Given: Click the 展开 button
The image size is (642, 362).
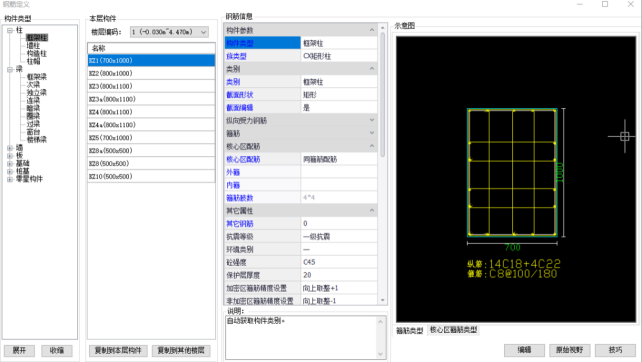Looking at the screenshot, I should [x=19, y=351].
